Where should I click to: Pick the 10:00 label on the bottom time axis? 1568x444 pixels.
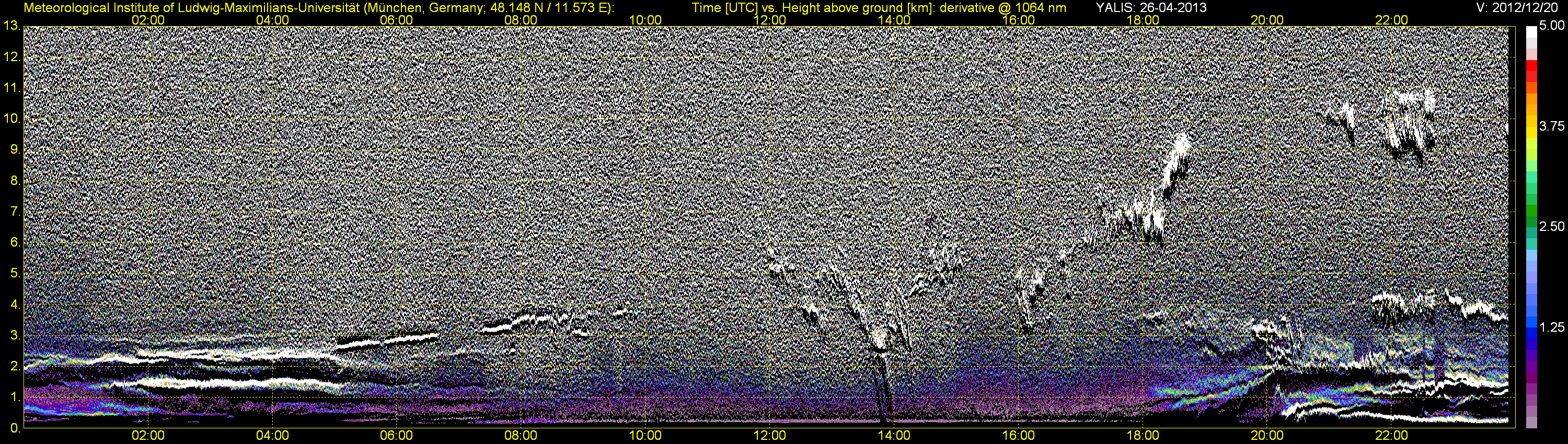point(645,436)
